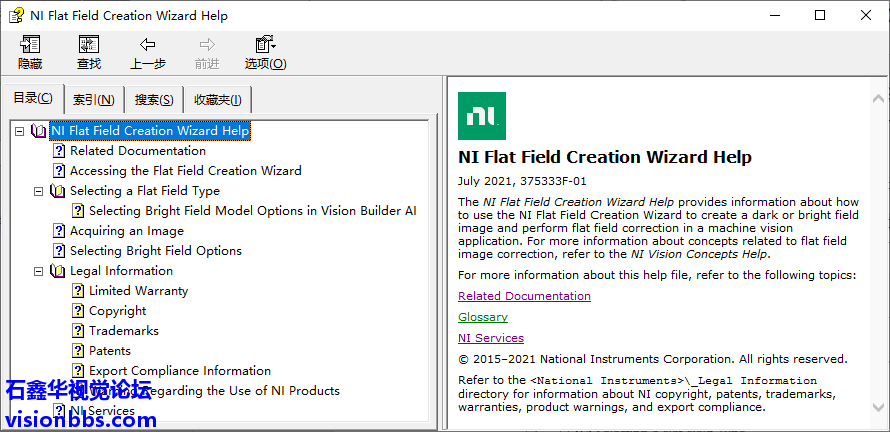The height and width of the screenshot is (432, 890).
Task: Click the Forward (前进) arrow icon
Action: (207, 45)
